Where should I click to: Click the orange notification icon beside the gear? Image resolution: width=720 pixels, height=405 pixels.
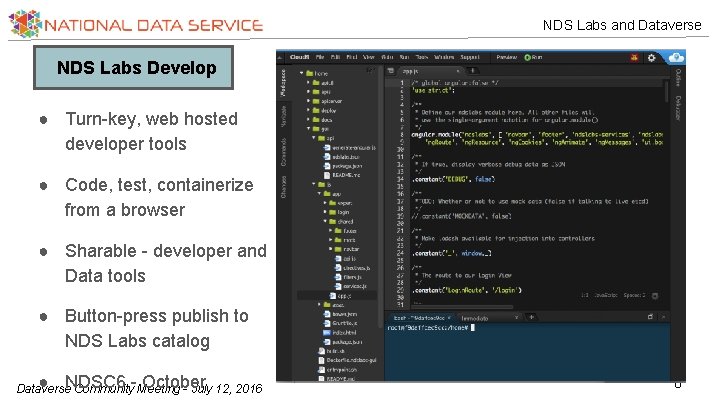click(x=634, y=58)
